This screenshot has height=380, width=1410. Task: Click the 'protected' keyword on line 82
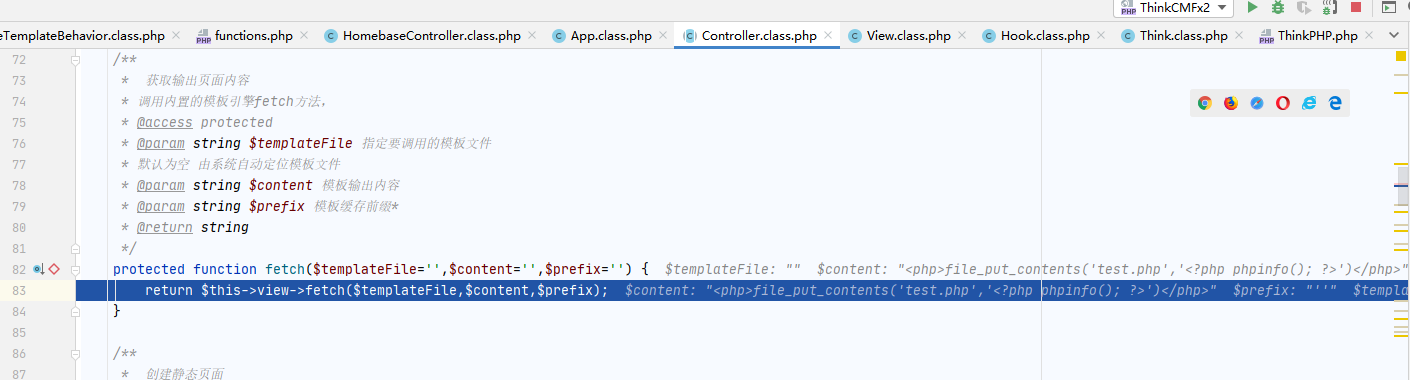[x=149, y=269]
